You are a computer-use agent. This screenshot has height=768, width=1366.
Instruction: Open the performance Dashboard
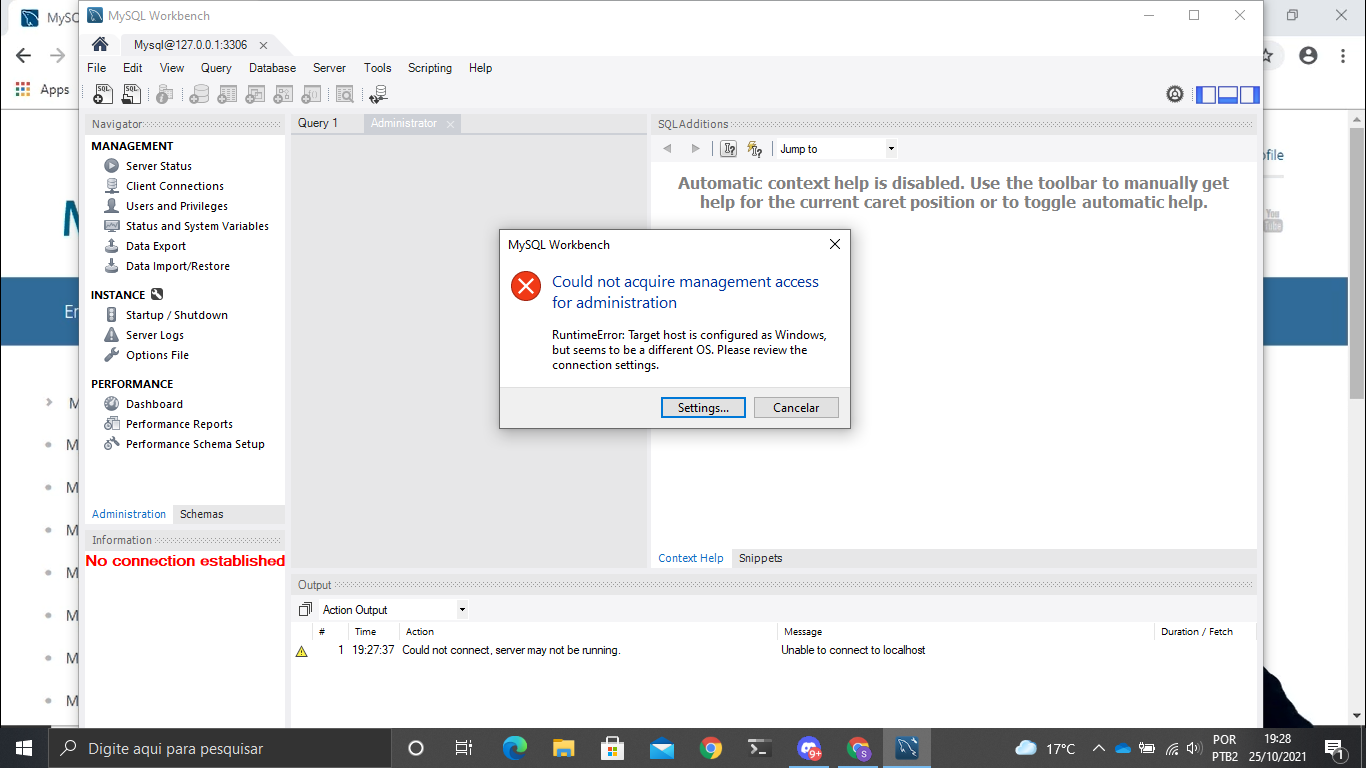(x=154, y=404)
